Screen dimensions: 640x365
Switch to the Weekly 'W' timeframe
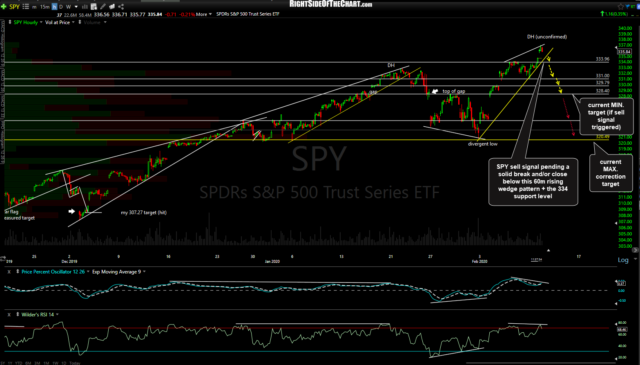point(68,7)
